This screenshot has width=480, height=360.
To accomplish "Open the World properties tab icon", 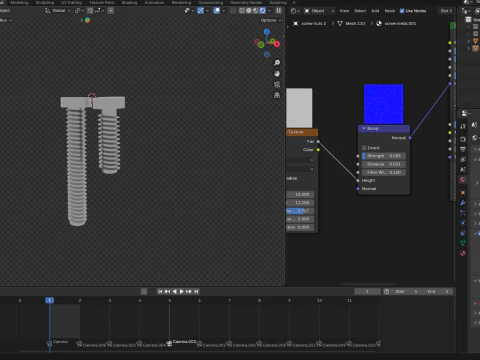I will tap(463, 180).
